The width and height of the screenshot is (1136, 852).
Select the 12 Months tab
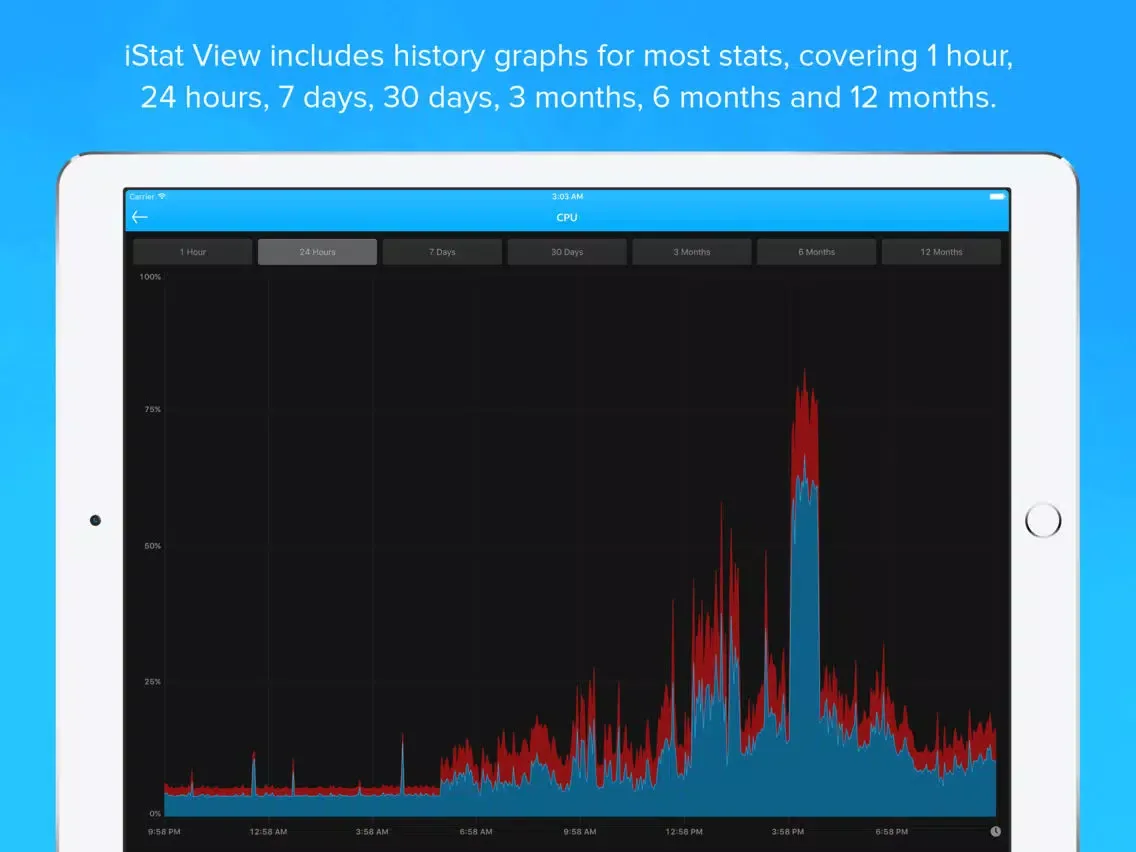point(941,252)
